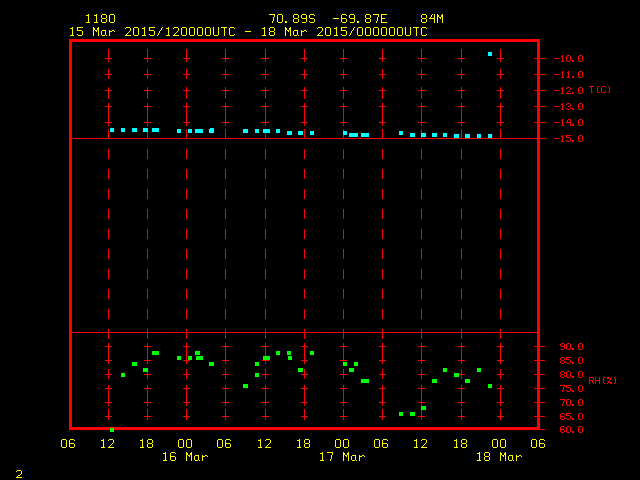Click the UTC date range title text

247,32
